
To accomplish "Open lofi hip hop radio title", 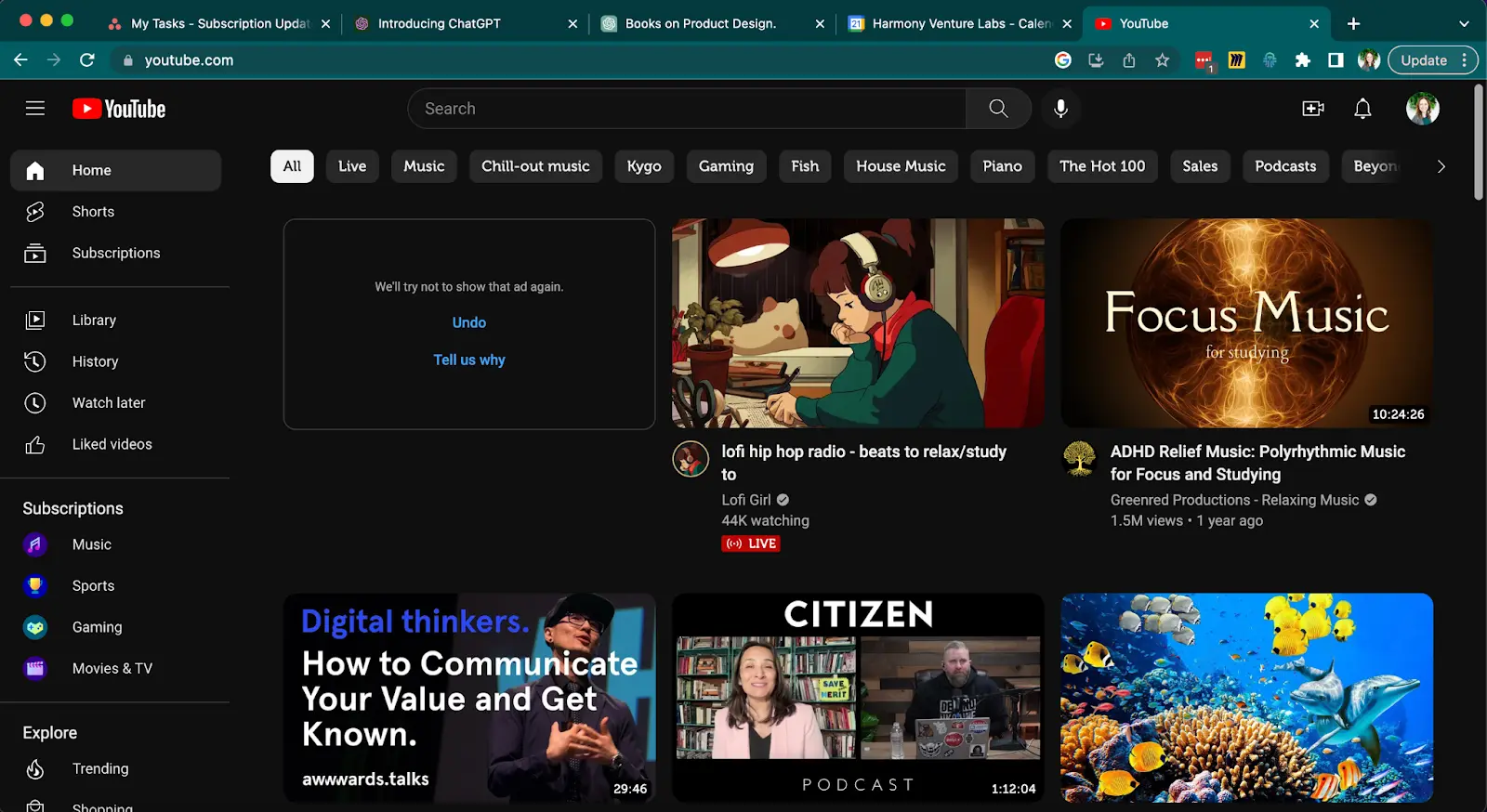I will [x=864, y=463].
